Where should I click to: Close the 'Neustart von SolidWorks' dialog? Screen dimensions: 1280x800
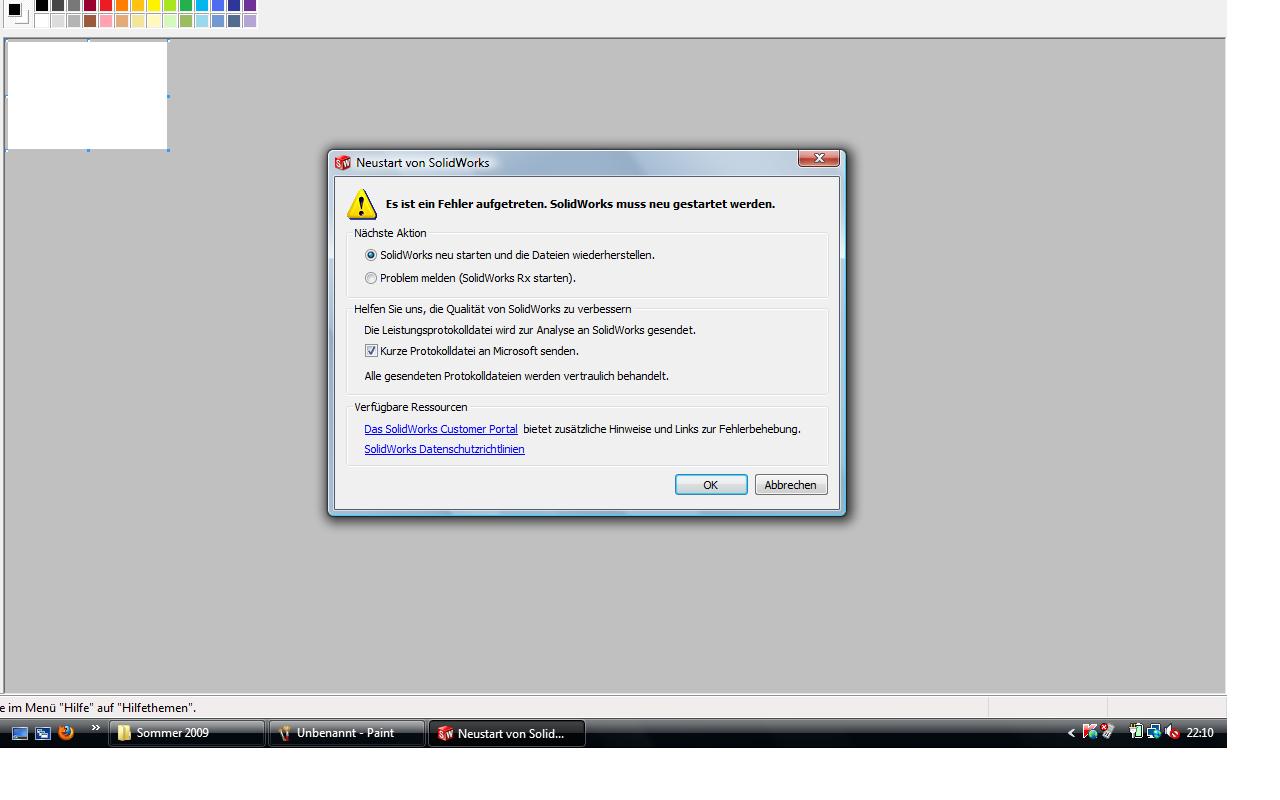click(x=819, y=158)
